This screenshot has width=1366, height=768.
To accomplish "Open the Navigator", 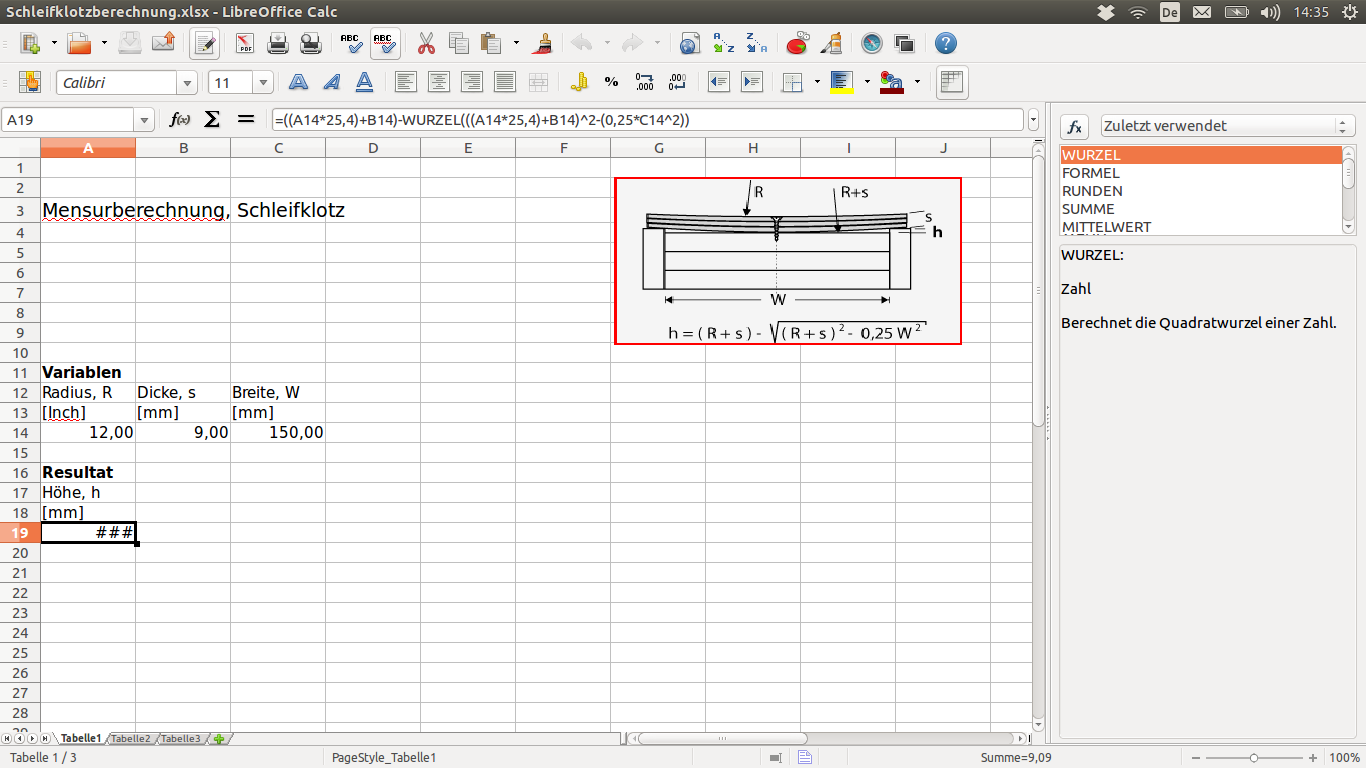I will point(872,44).
